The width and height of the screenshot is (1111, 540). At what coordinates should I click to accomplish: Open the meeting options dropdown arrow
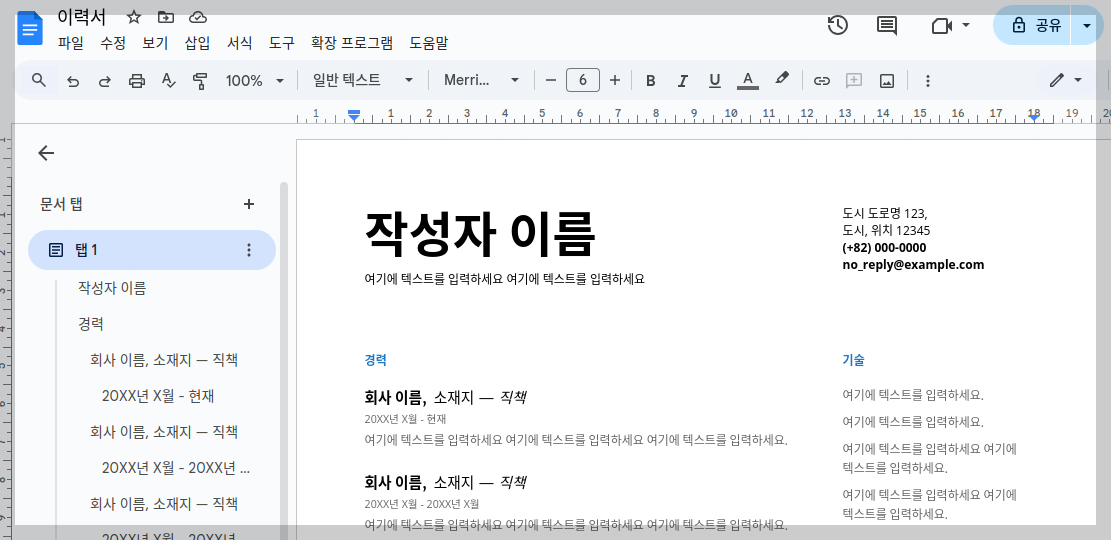(x=965, y=26)
